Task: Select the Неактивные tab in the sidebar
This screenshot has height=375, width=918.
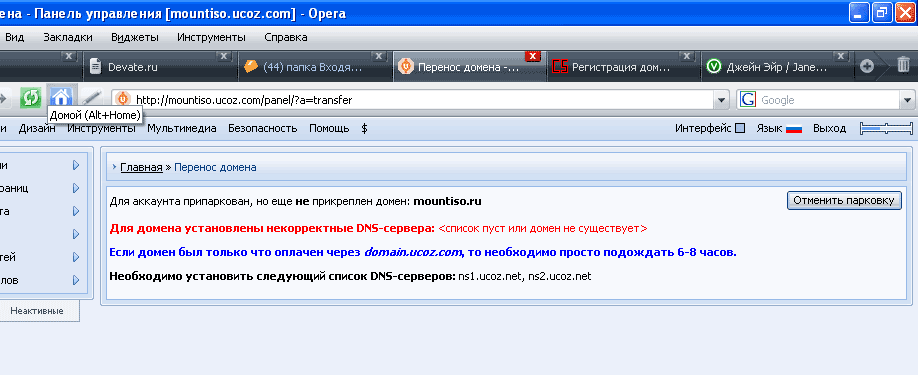Action: pyautogui.click(x=37, y=311)
